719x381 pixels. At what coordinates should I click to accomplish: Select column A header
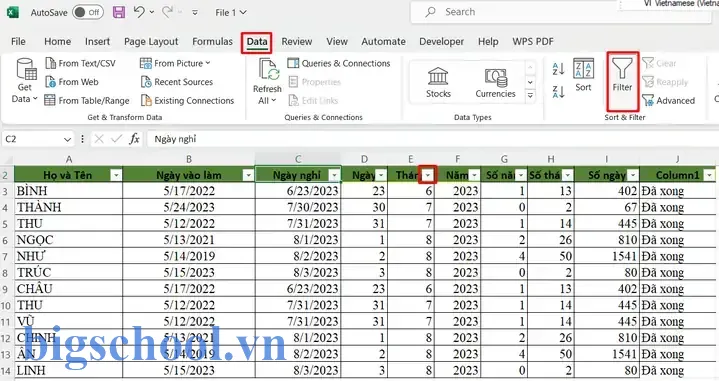(68, 159)
